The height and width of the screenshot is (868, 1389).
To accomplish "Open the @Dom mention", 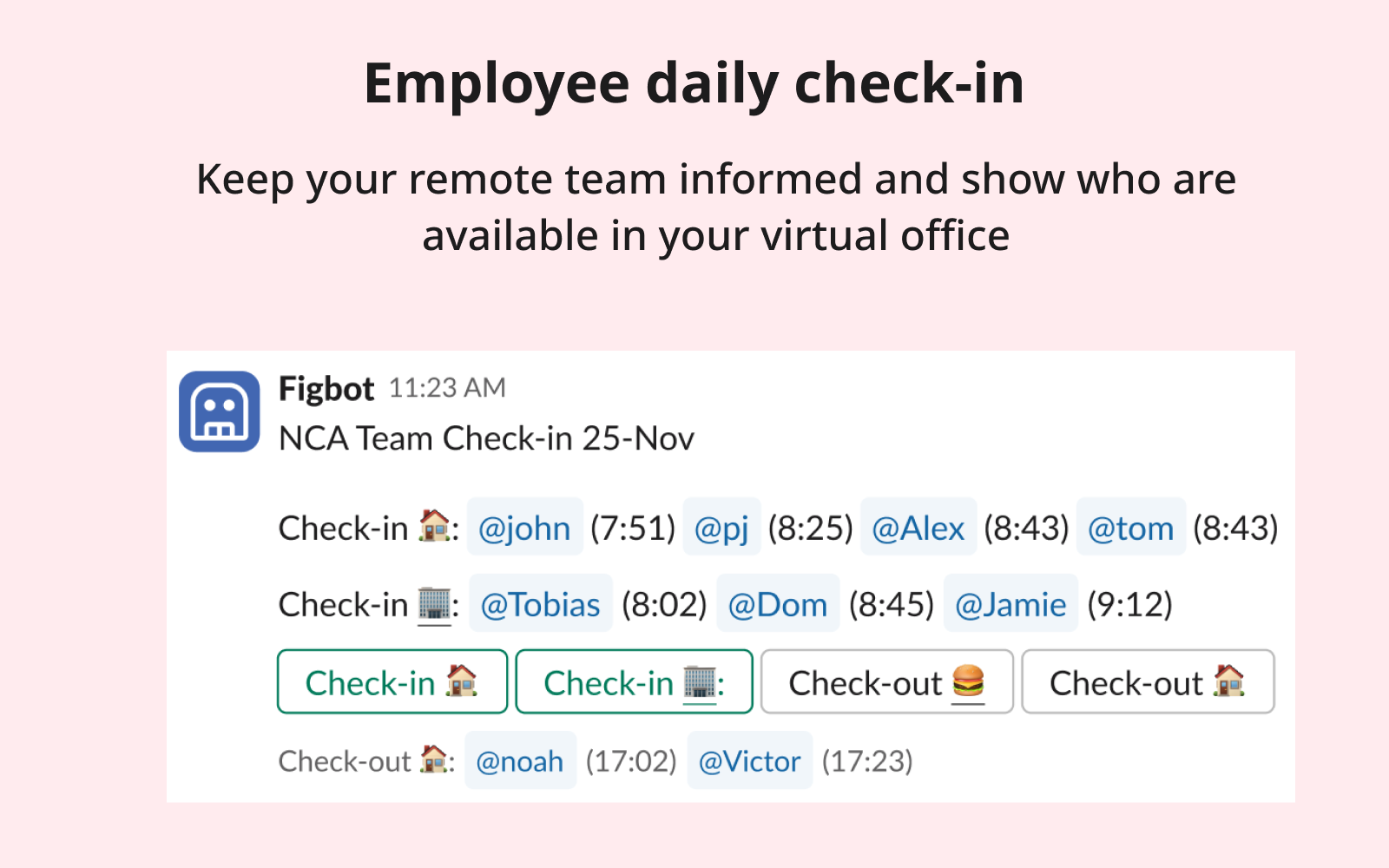I will point(777,604).
